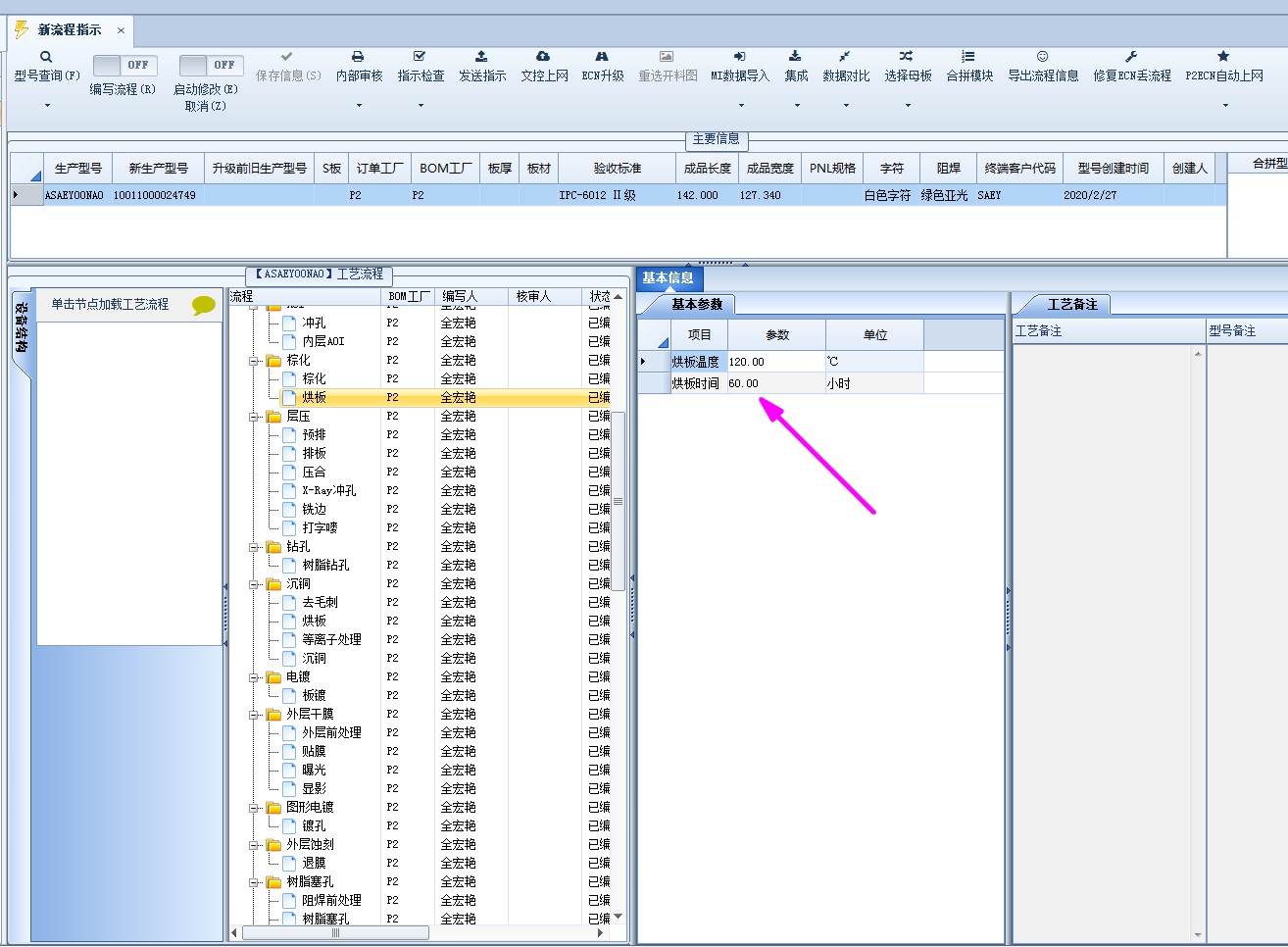This screenshot has width=1288, height=947.
Task: Open dropdown arrow under 数据对比
Action: pos(845,105)
